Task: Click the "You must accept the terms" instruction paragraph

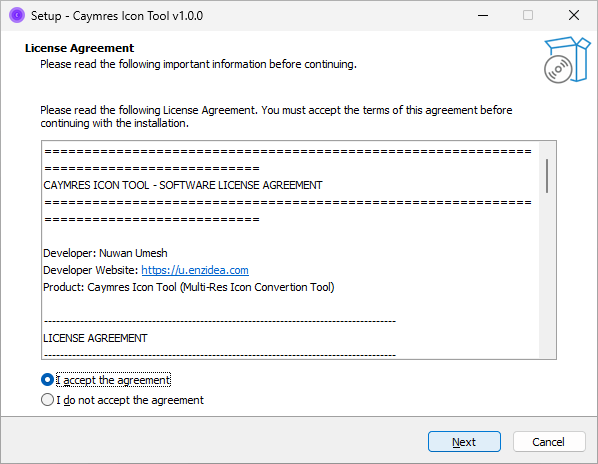Action: 276,117
